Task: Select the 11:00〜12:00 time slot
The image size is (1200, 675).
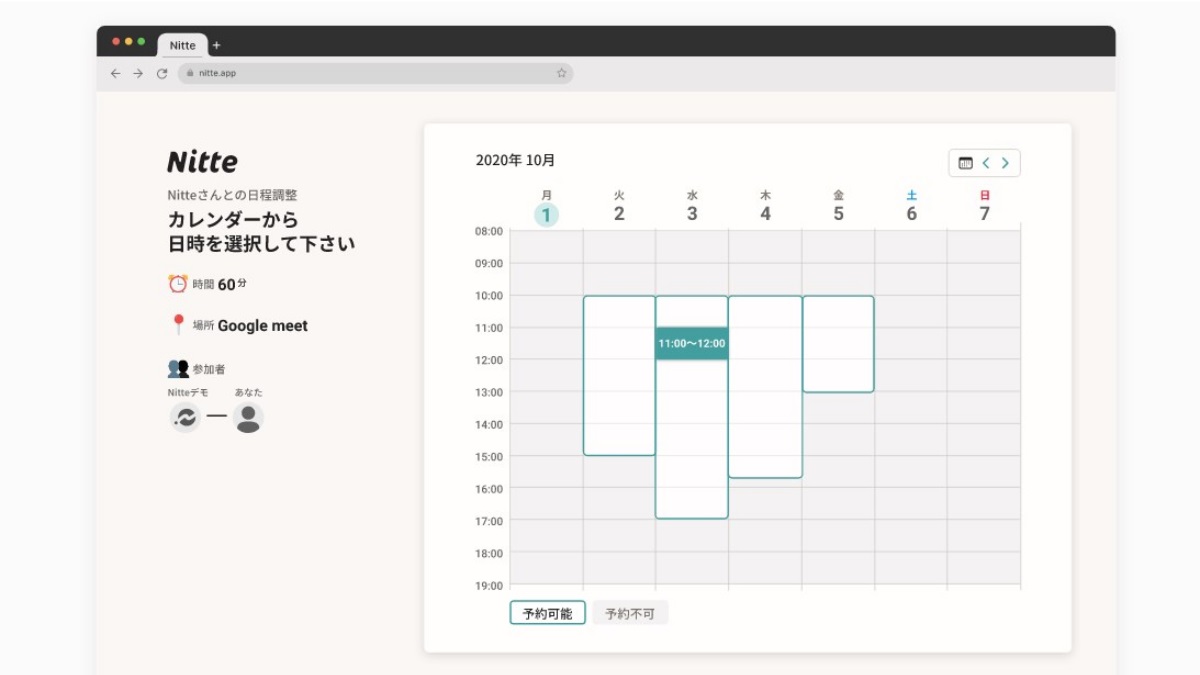Action: point(692,343)
